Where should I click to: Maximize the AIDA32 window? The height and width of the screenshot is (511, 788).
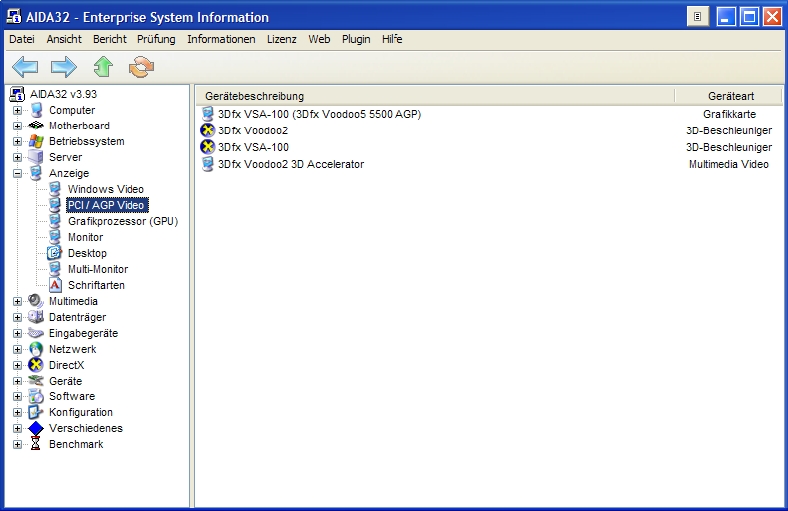749,17
